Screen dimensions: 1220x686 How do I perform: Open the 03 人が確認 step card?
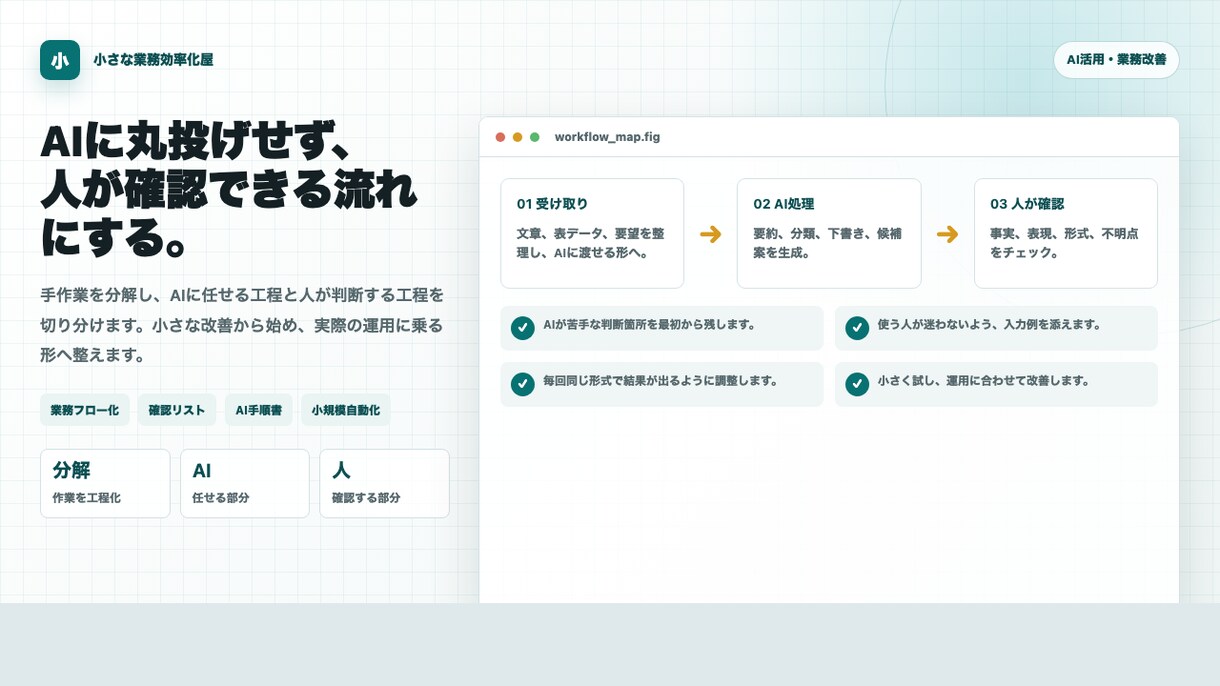(x=1066, y=233)
